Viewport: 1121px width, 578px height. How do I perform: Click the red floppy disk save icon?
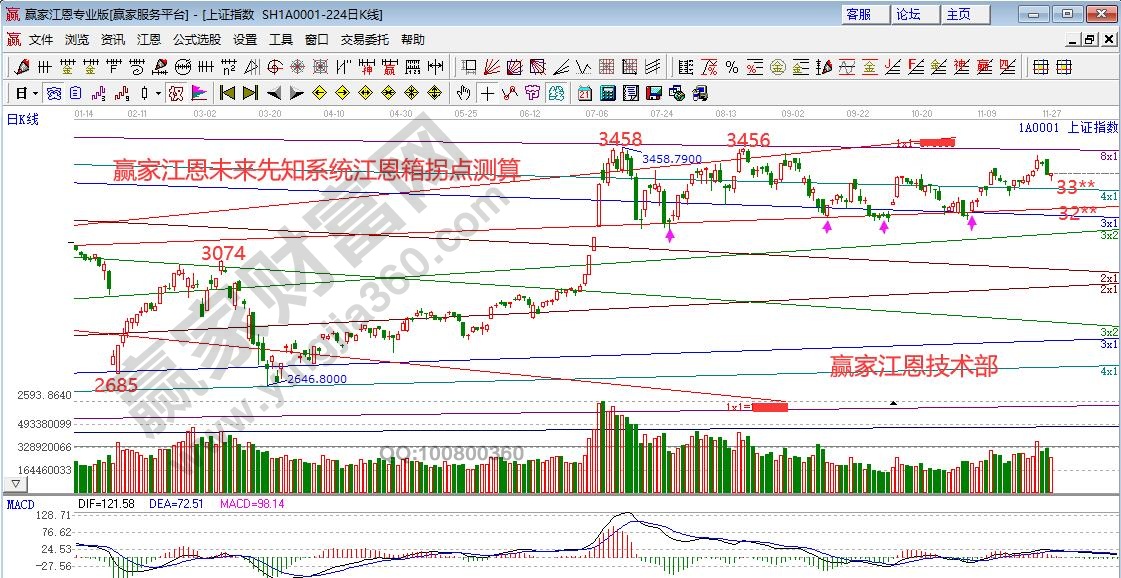653,93
